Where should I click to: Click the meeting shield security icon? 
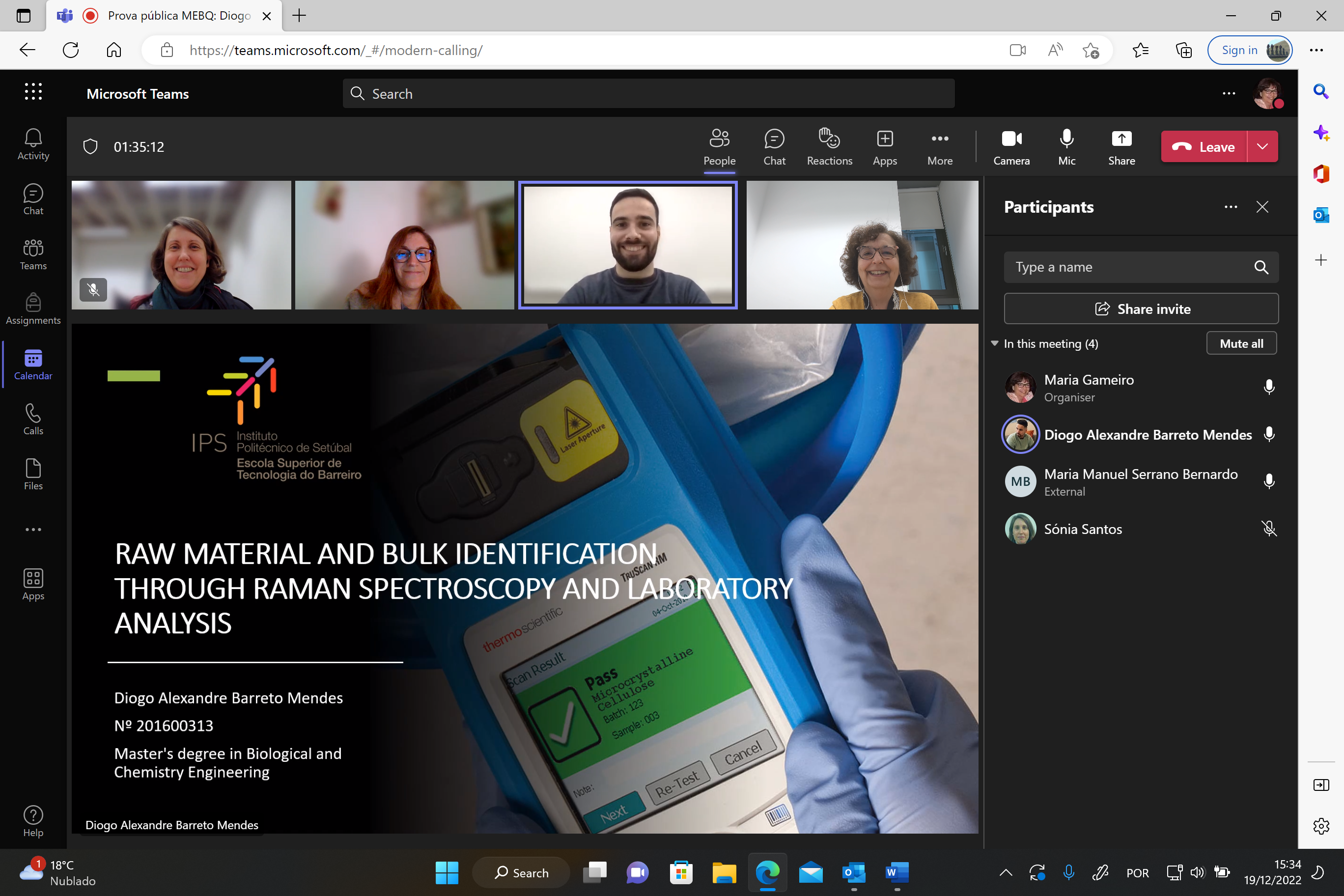tap(90, 147)
